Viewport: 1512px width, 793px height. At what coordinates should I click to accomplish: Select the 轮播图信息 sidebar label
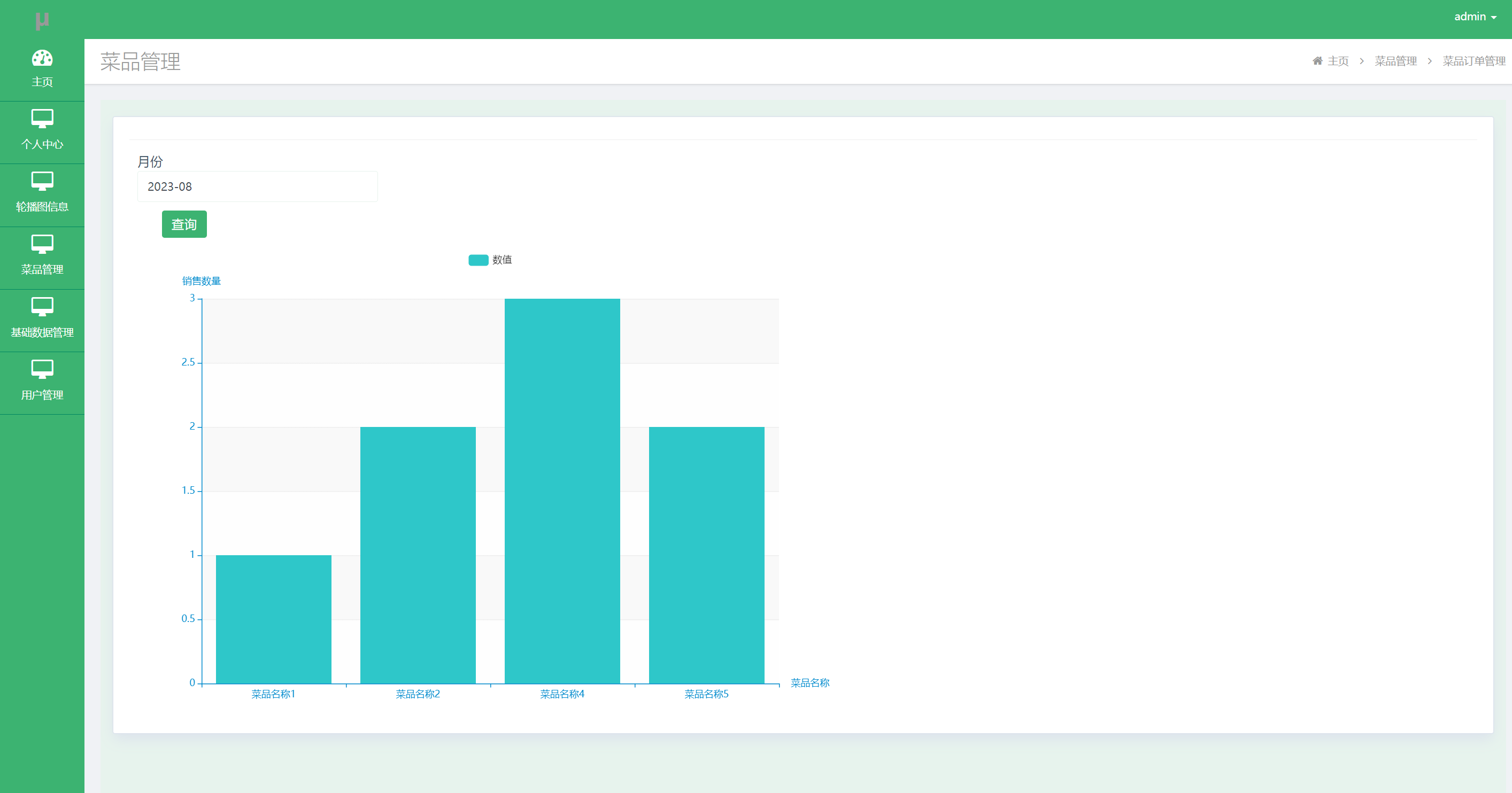[x=42, y=207]
